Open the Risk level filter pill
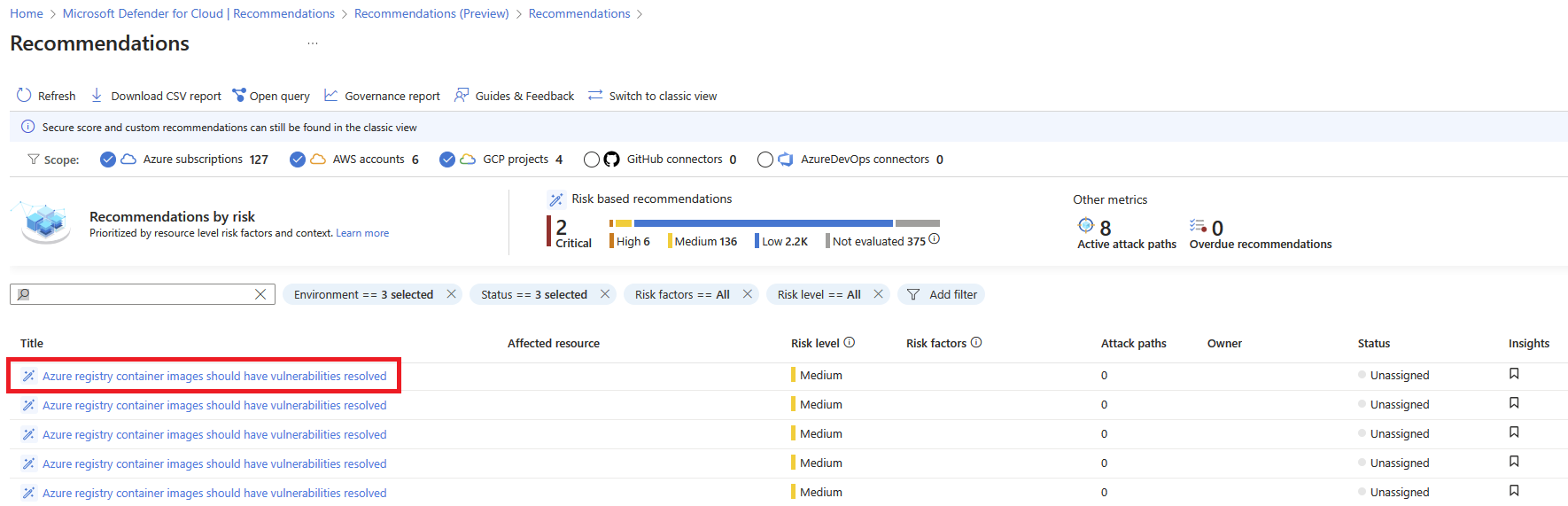Viewport: 1568px width, 506px height. [819, 294]
